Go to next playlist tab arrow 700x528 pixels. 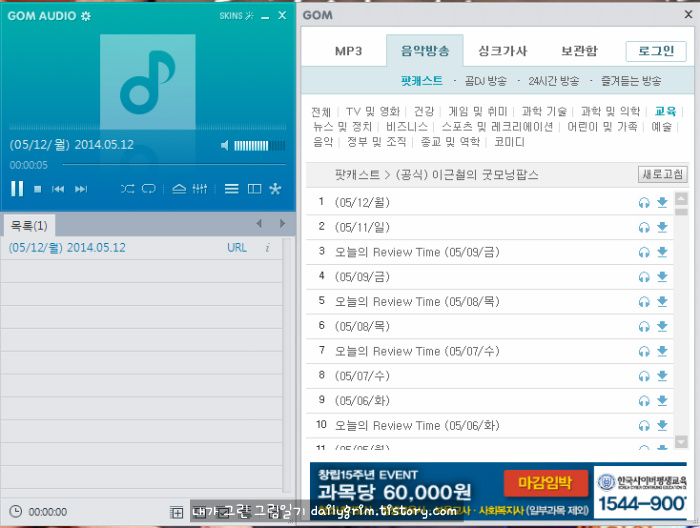(282, 224)
